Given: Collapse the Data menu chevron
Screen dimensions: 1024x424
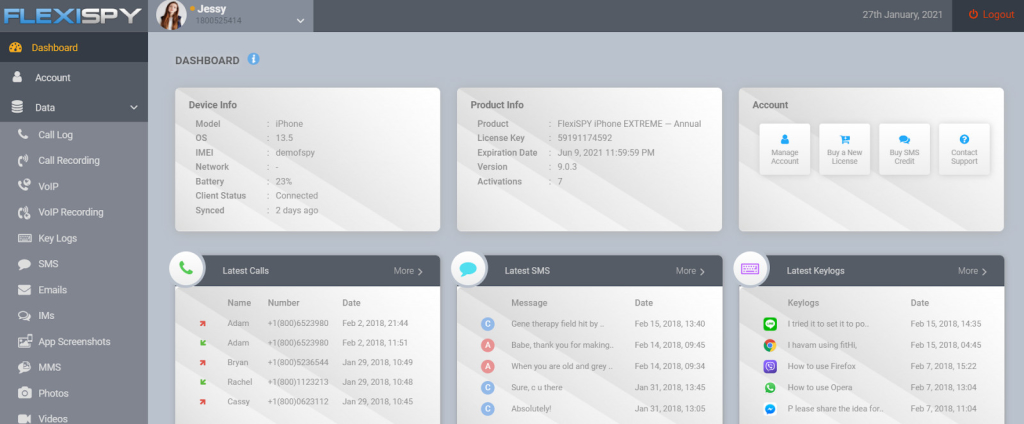Looking at the screenshot, I should coord(134,107).
